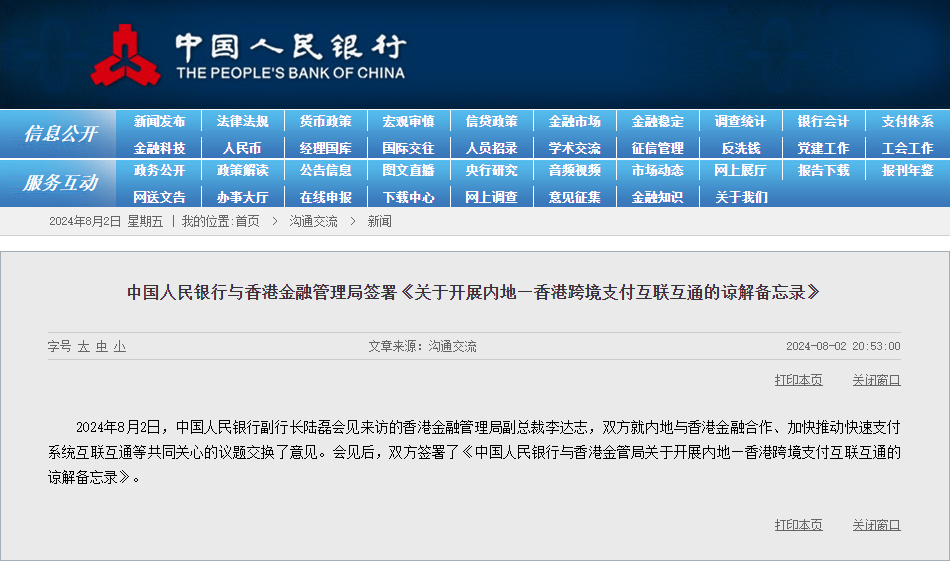This screenshot has height=564, width=952.
Task: Set the article font size to 大
Action: click(84, 347)
